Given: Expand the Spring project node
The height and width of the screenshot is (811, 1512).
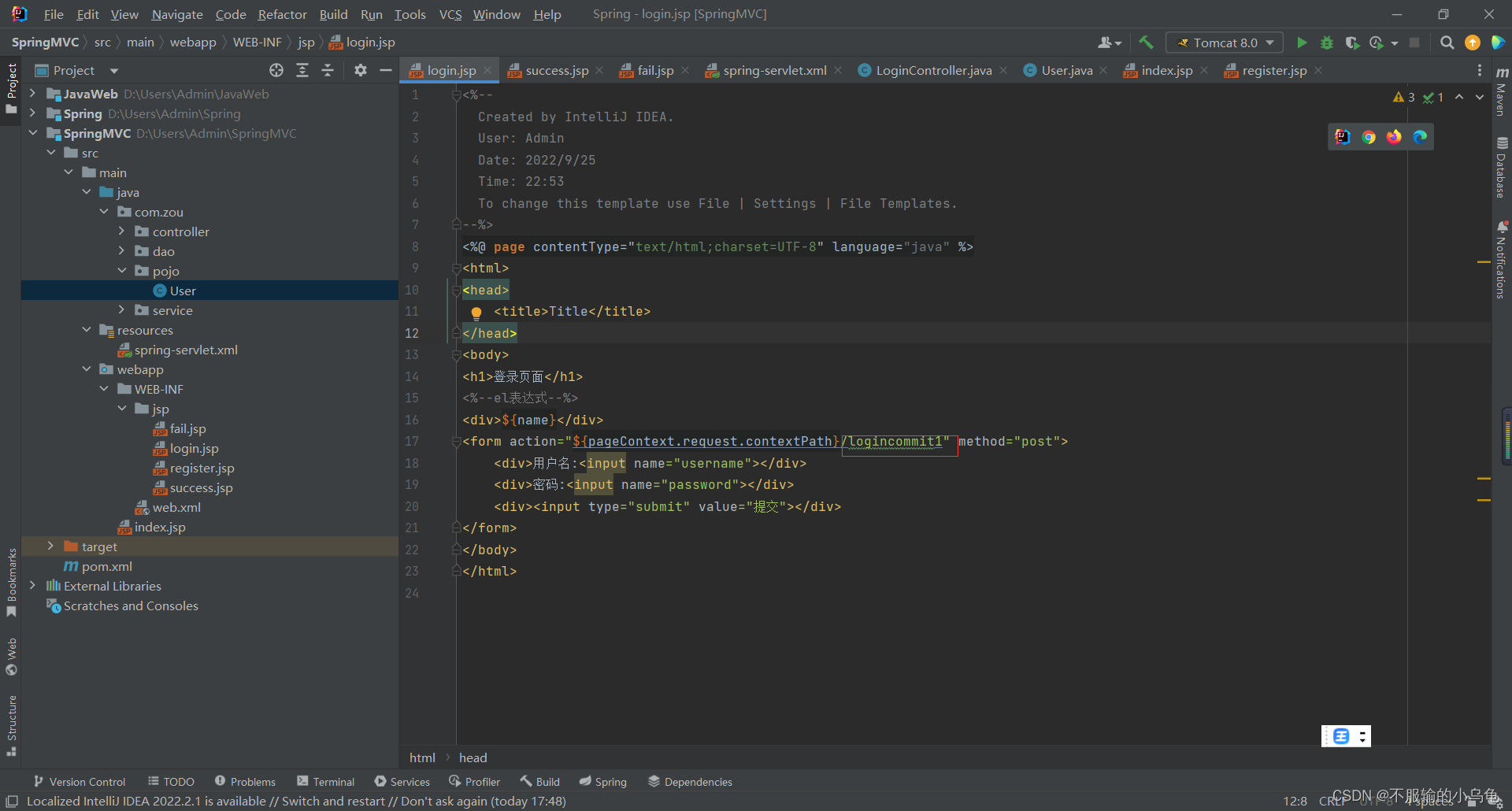Looking at the screenshot, I should [32, 113].
